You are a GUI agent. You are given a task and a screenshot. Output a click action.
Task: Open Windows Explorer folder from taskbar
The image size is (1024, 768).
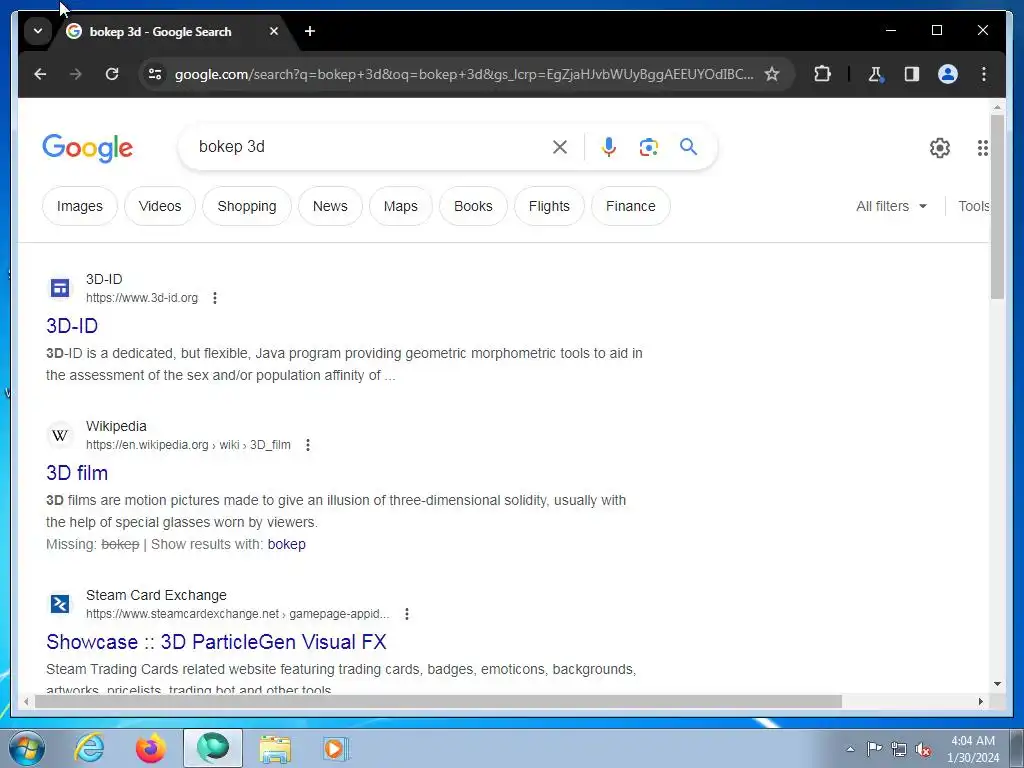(x=275, y=748)
